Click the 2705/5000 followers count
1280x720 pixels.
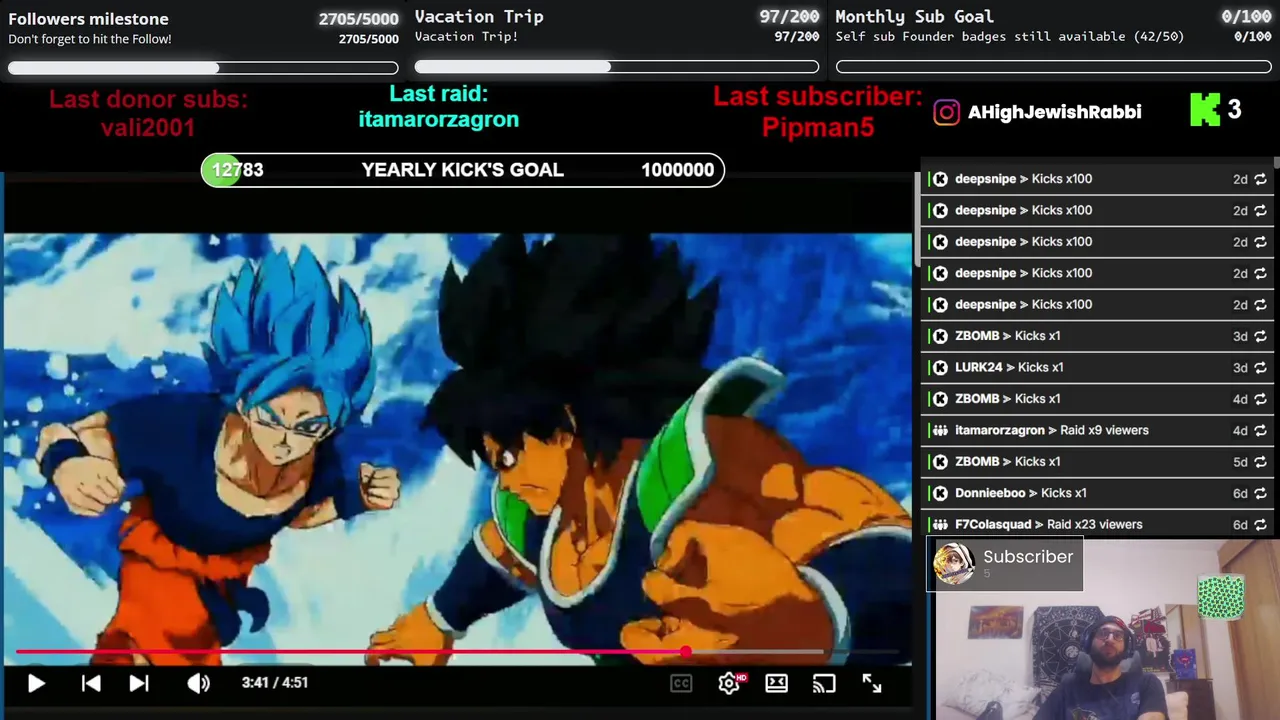click(x=358, y=19)
